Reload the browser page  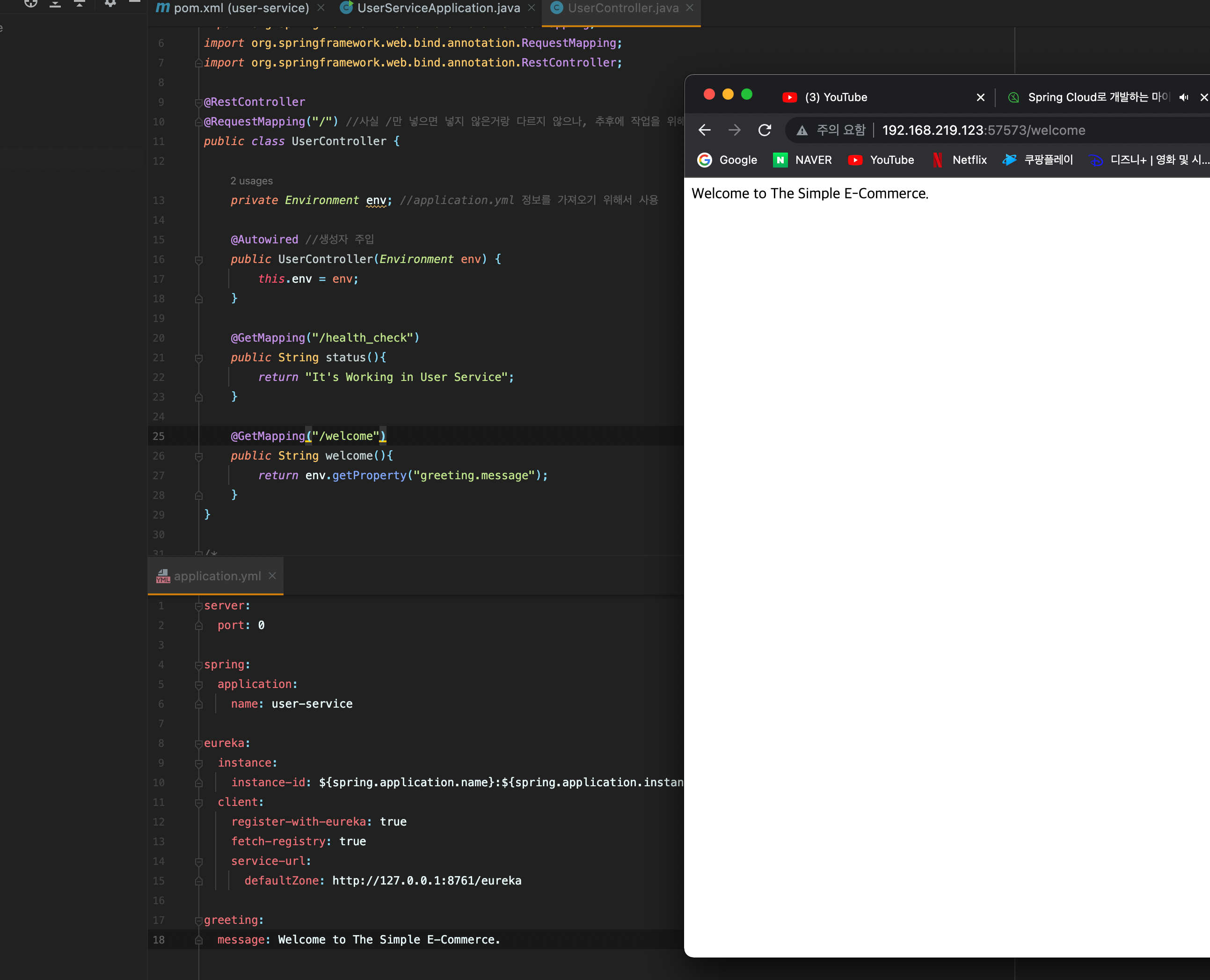[x=765, y=131]
